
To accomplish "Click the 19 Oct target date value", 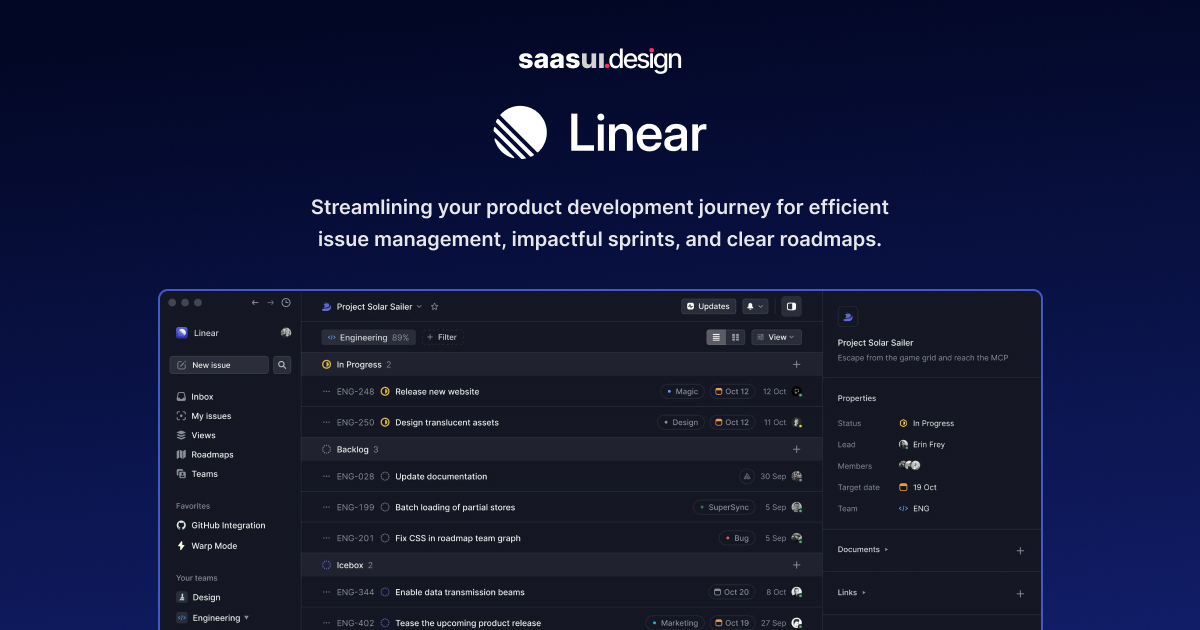I will tap(917, 487).
